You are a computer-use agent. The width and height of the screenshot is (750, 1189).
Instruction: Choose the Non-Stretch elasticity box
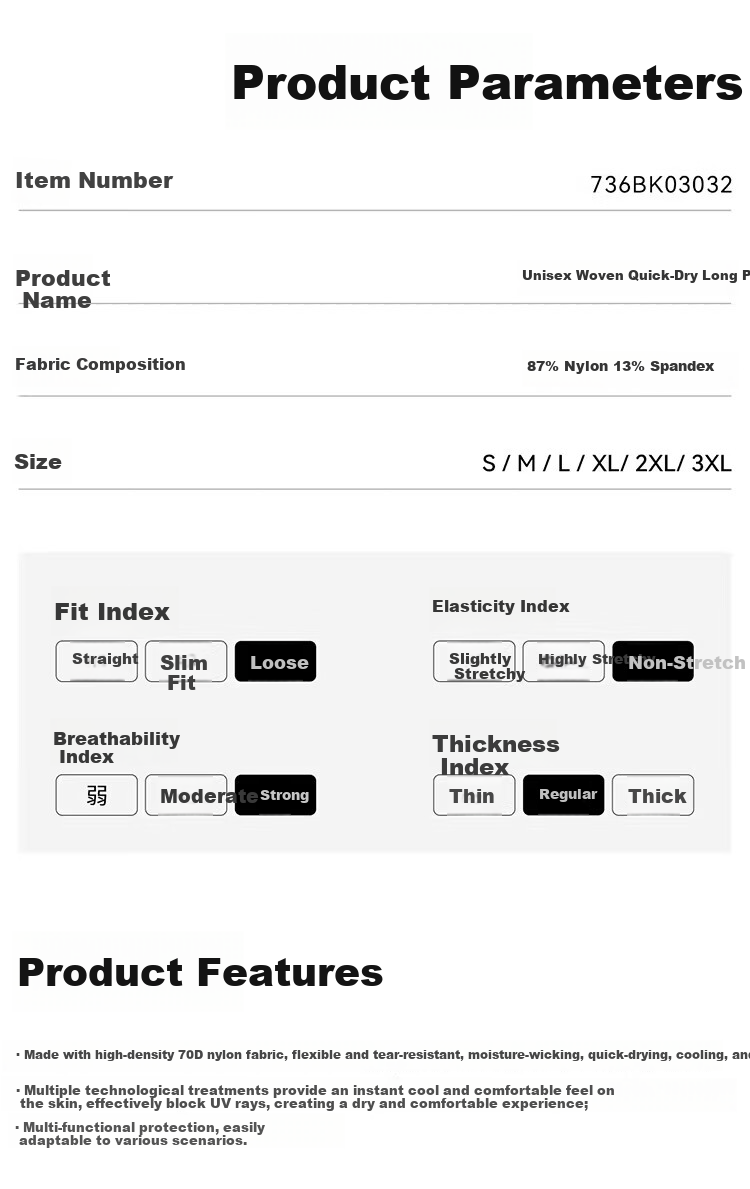653,661
